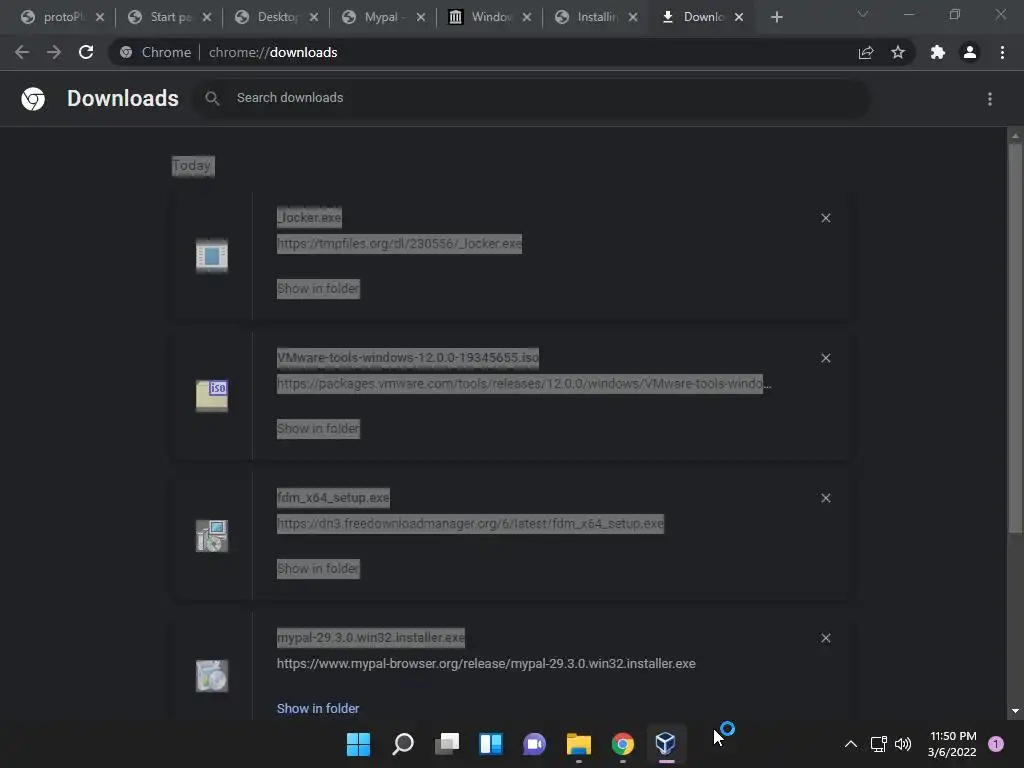
Task: Open the mypal-29.3.0.win32.installer.exe file link
Action: click(x=371, y=637)
